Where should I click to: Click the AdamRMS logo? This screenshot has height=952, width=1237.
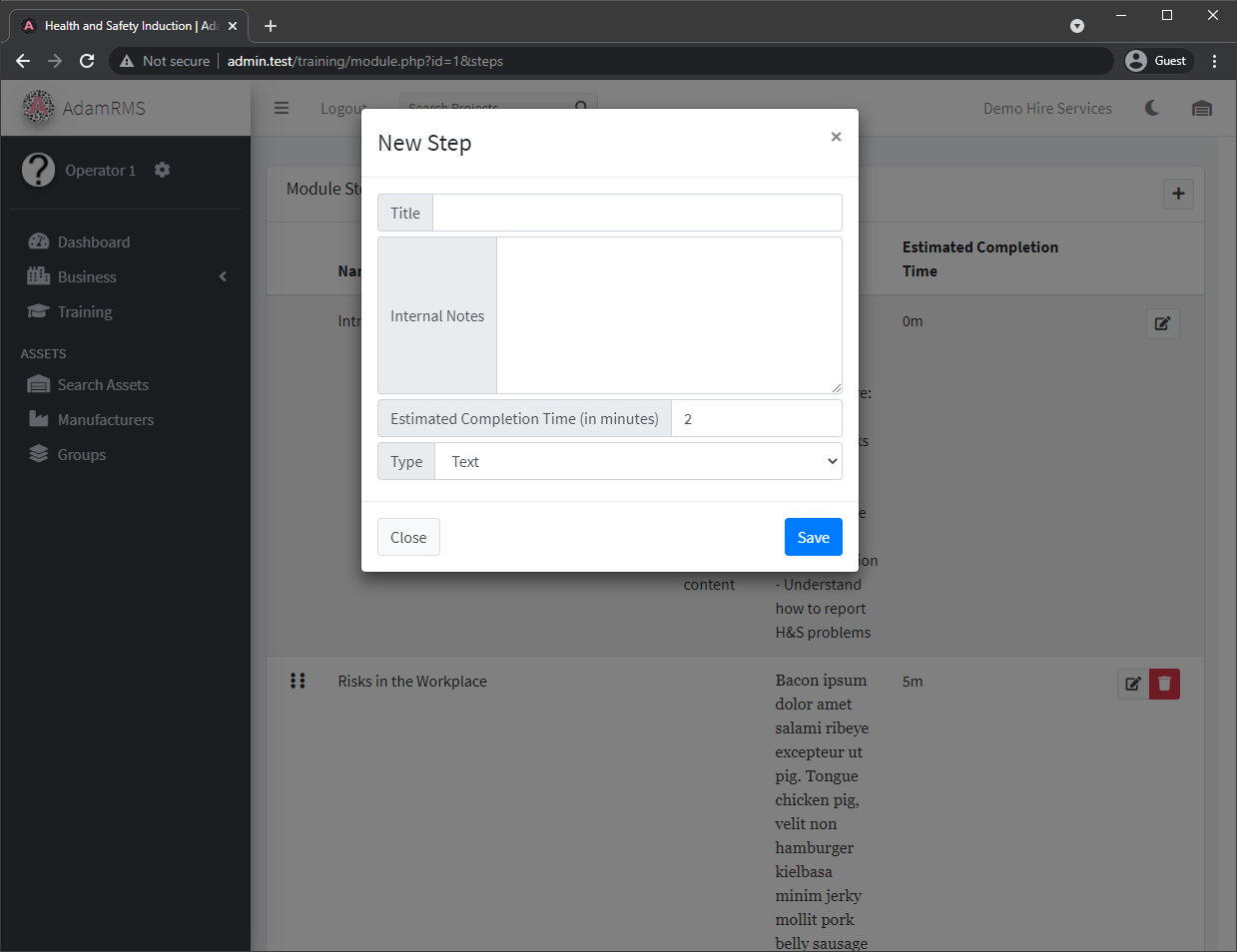38,107
